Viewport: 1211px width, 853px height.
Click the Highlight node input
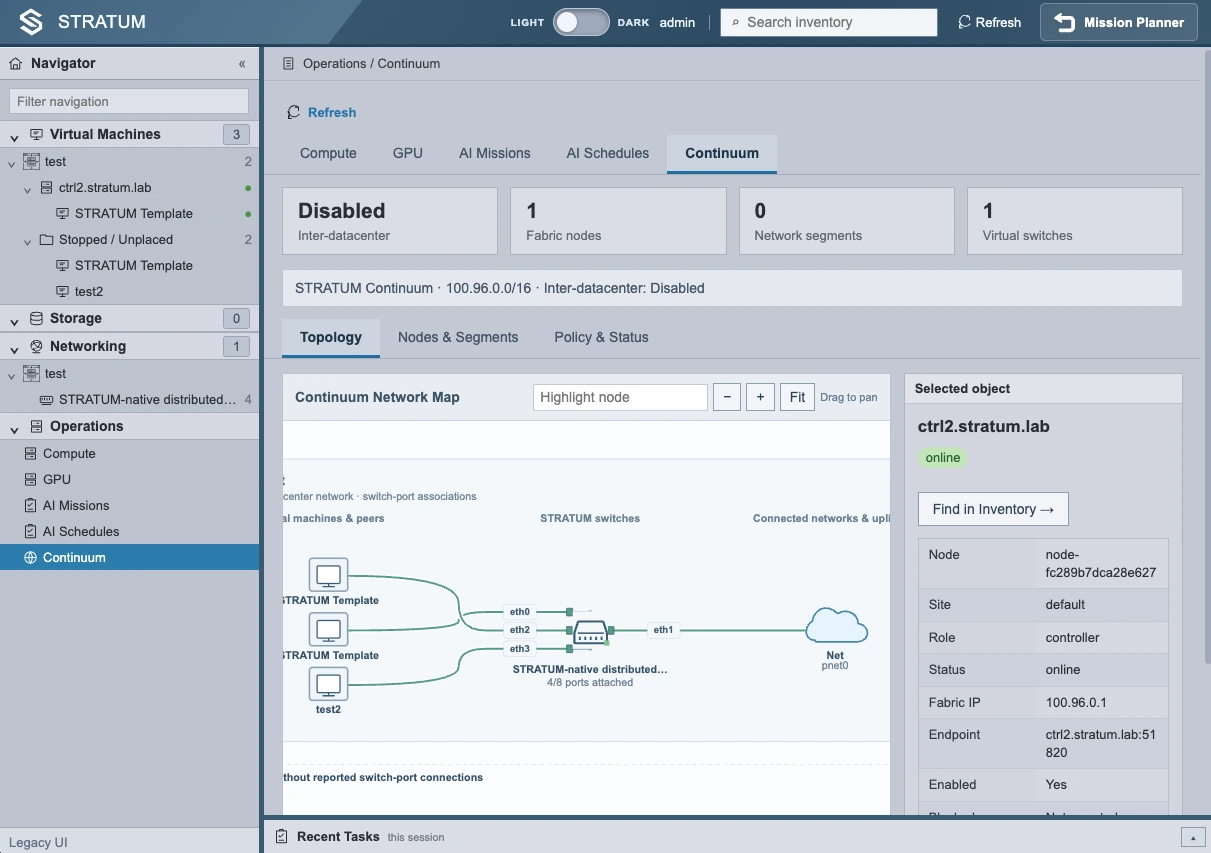(620, 397)
